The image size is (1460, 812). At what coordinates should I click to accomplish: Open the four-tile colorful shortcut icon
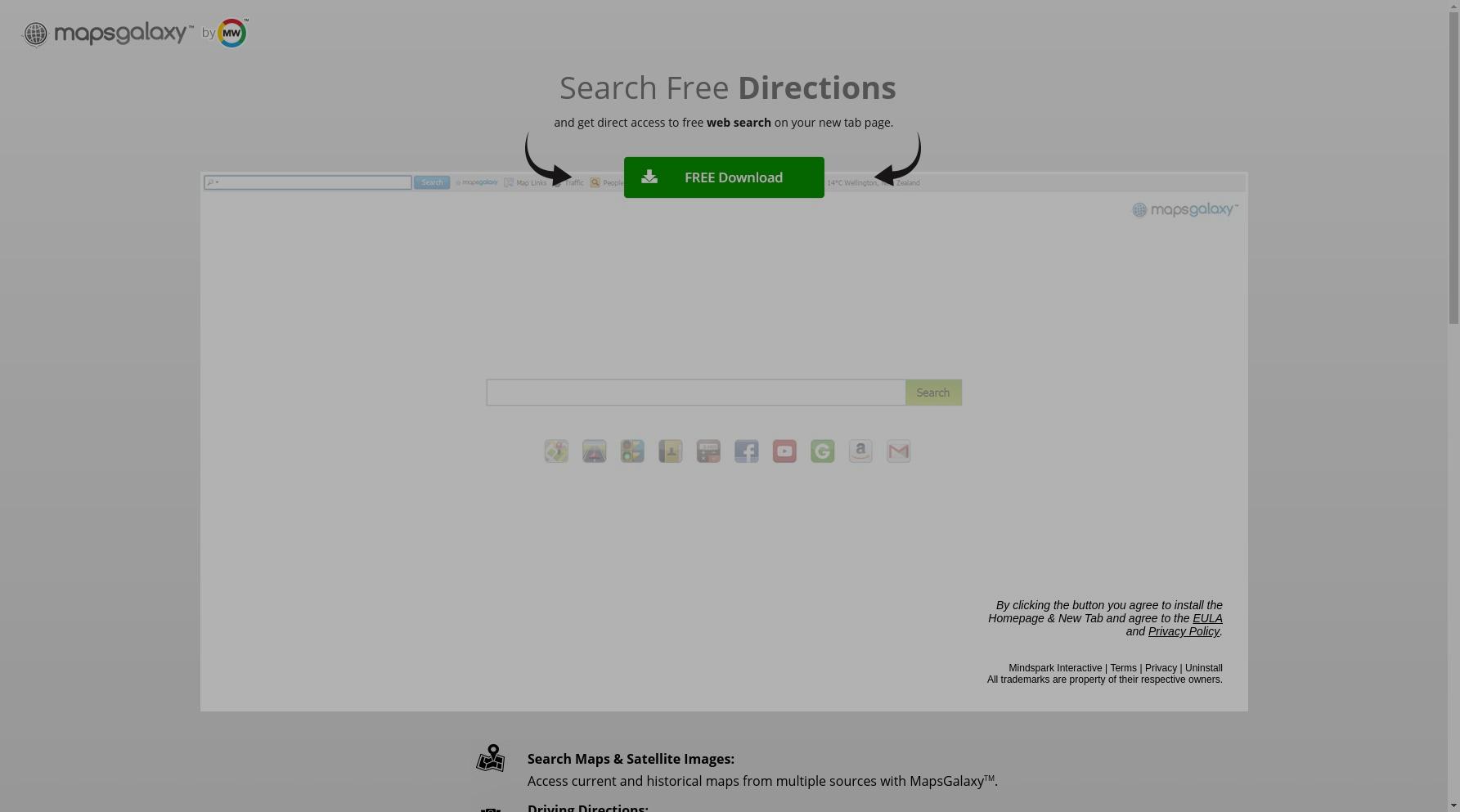pos(632,451)
